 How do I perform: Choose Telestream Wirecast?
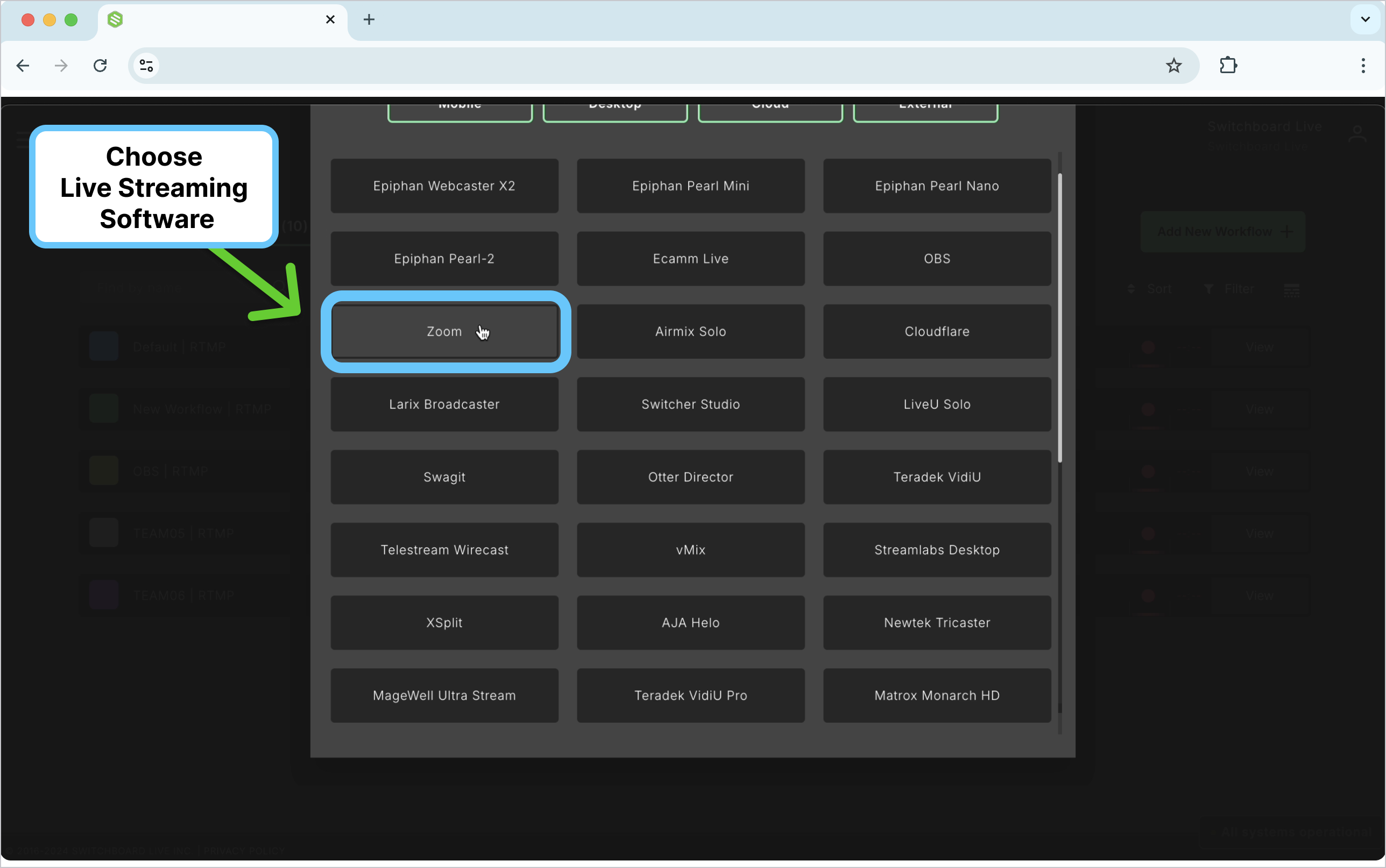point(444,551)
